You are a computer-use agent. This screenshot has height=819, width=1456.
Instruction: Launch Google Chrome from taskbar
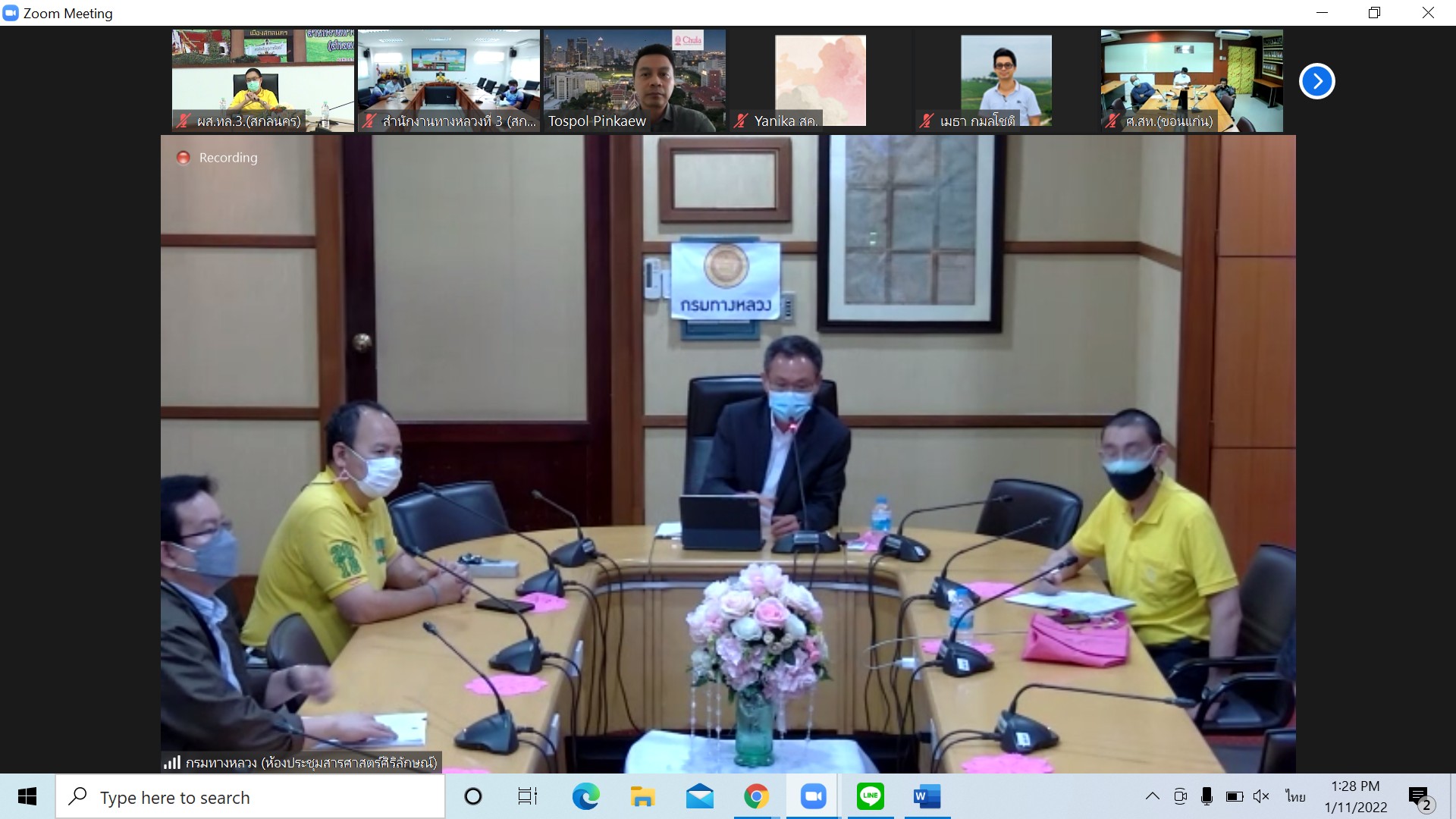click(x=756, y=796)
